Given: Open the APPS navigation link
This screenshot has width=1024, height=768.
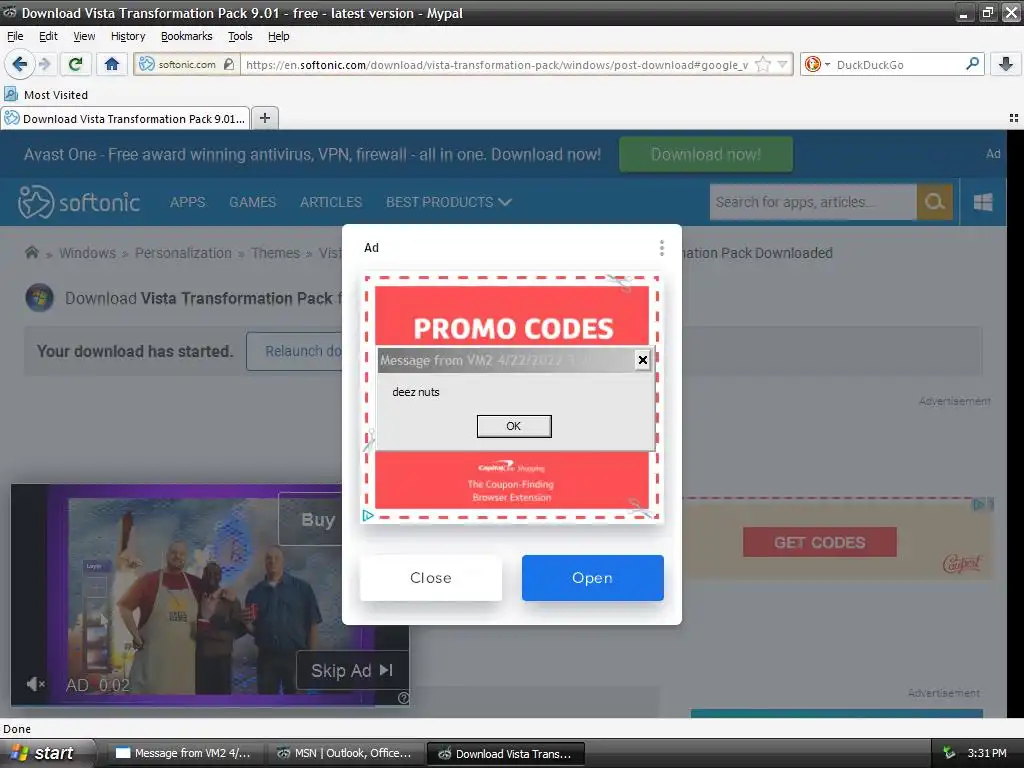Looking at the screenshot, I should (x=187, y=202).
